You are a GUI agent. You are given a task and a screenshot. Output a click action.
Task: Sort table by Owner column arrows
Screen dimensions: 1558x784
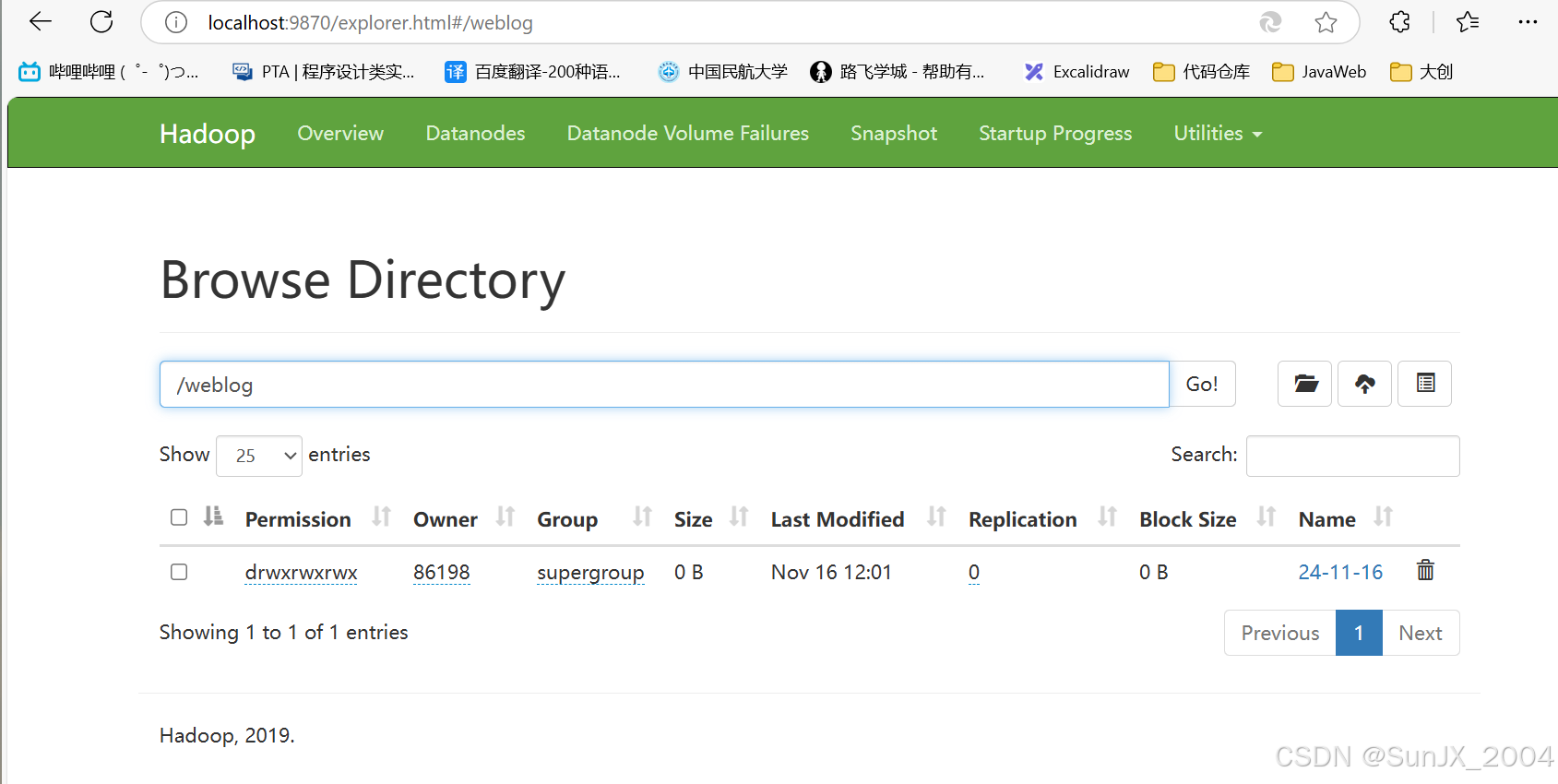pyautogui.click(x=505, y=517)
